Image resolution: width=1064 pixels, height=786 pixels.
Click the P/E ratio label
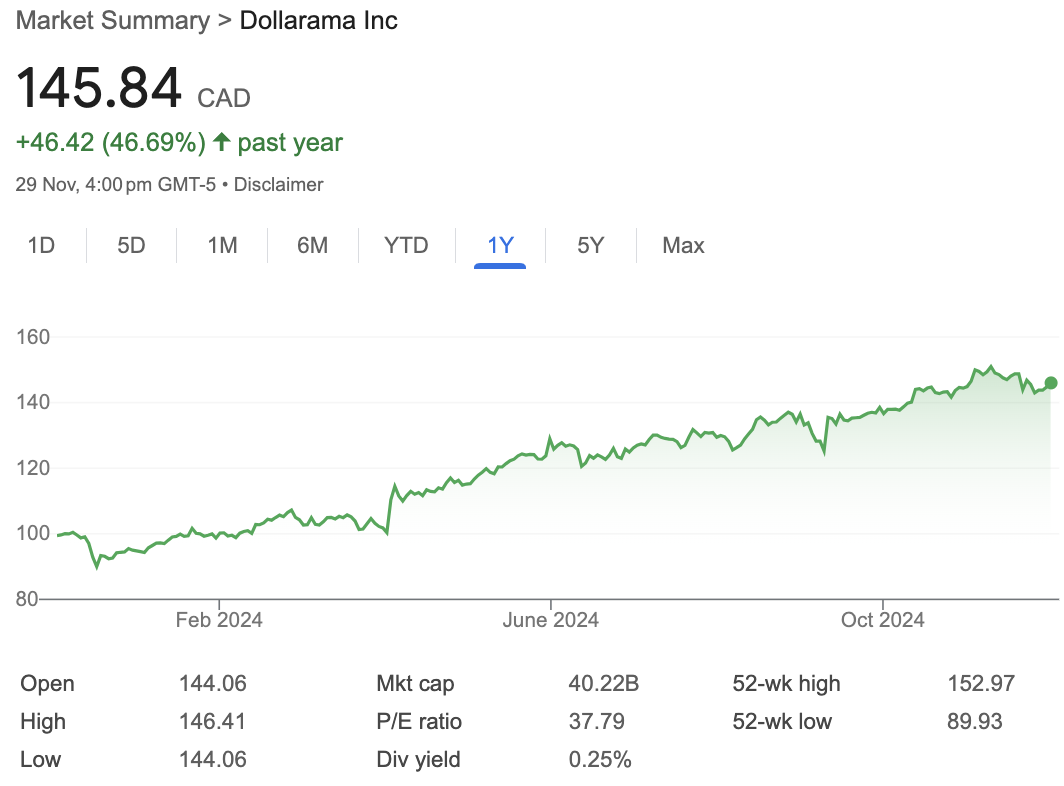pyautogui.click(x=419, y=721)
